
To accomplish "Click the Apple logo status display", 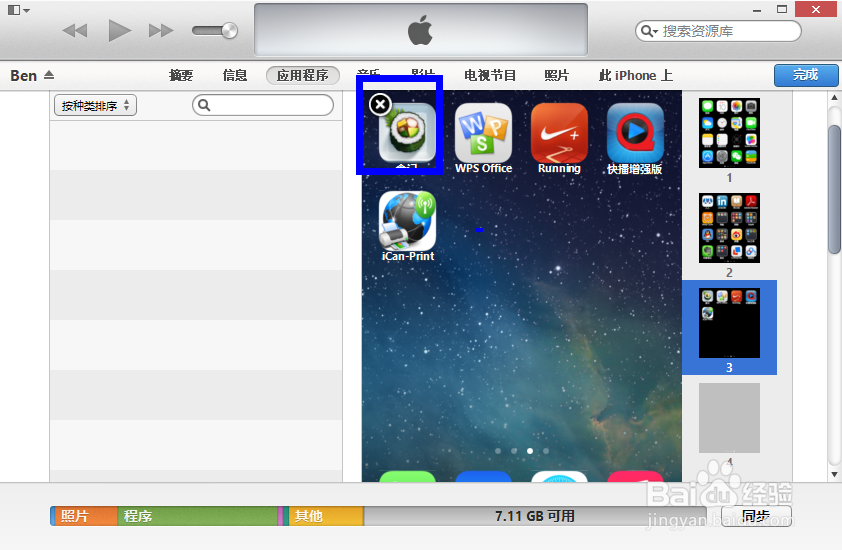I will tap(420, 30).
